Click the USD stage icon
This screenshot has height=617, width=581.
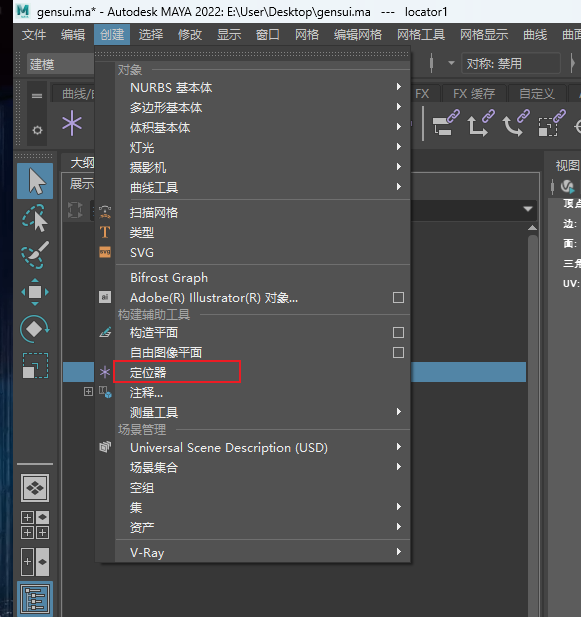pos(105,447)
